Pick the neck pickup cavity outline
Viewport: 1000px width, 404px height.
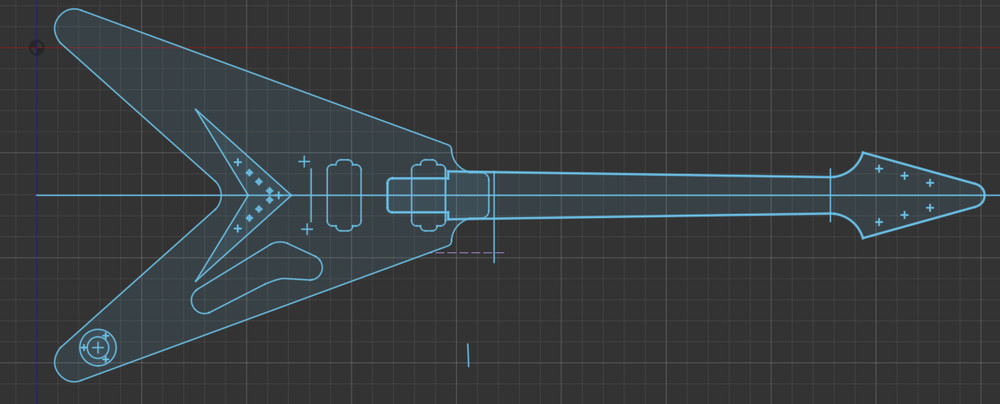point(428,195)
